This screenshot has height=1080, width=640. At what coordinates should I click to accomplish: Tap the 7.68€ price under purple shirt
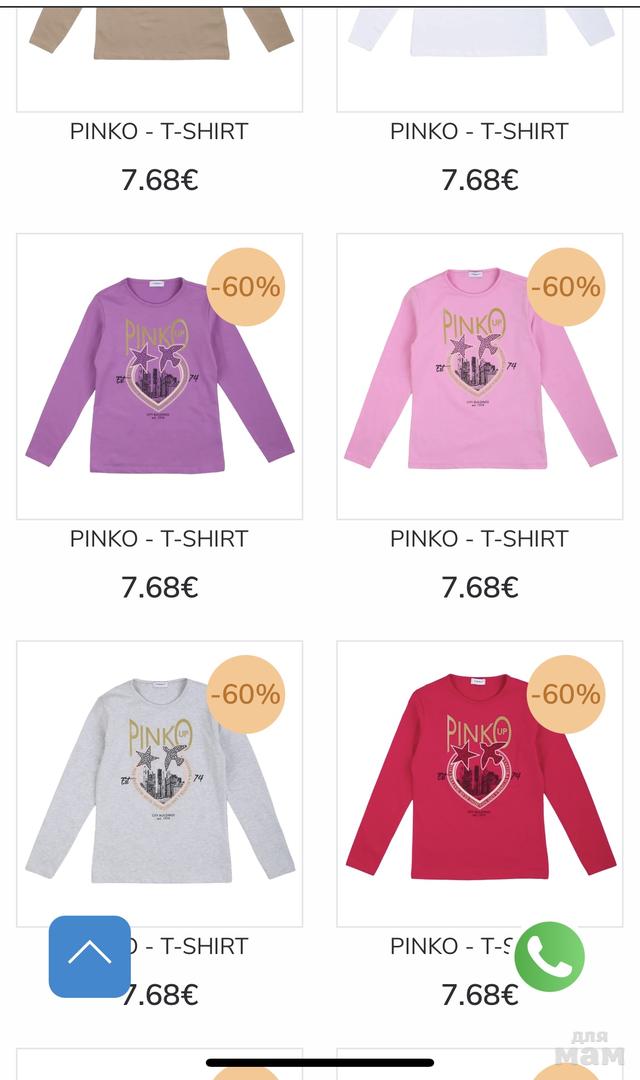(x=159, y=588)
